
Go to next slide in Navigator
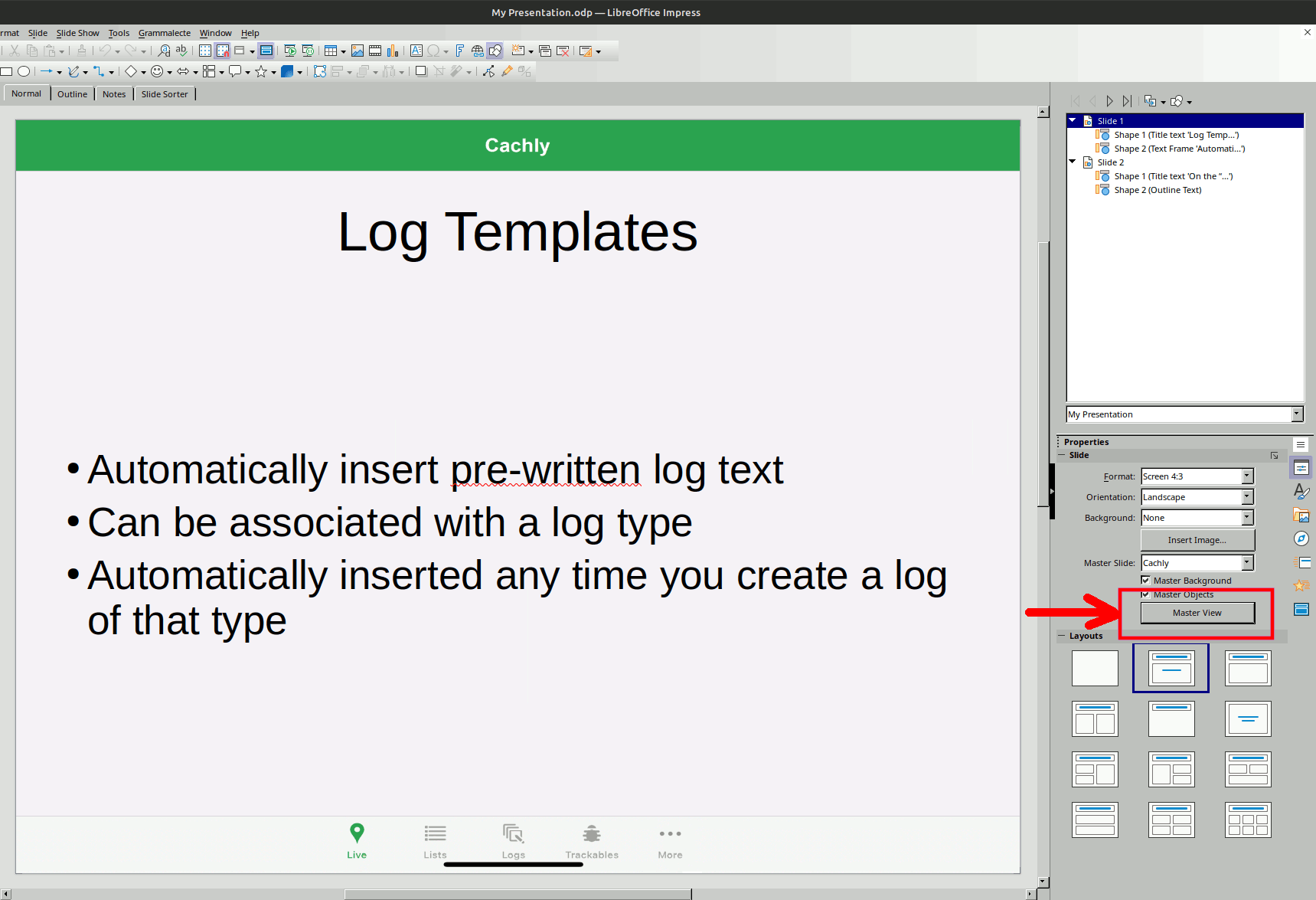coord(1109,101)
